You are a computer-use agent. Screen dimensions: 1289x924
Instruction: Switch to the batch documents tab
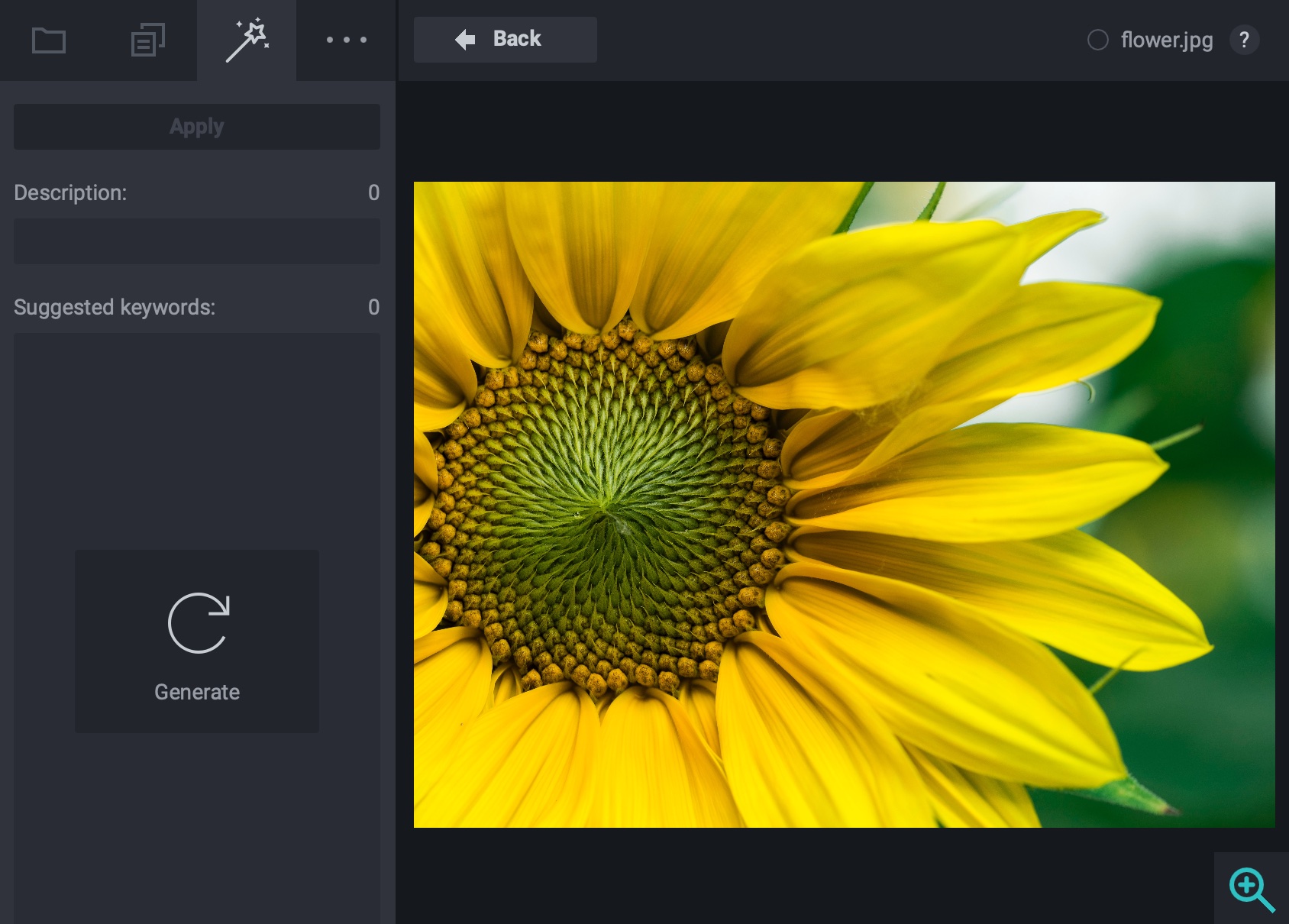pyautogui.click(x=147, y=40)
